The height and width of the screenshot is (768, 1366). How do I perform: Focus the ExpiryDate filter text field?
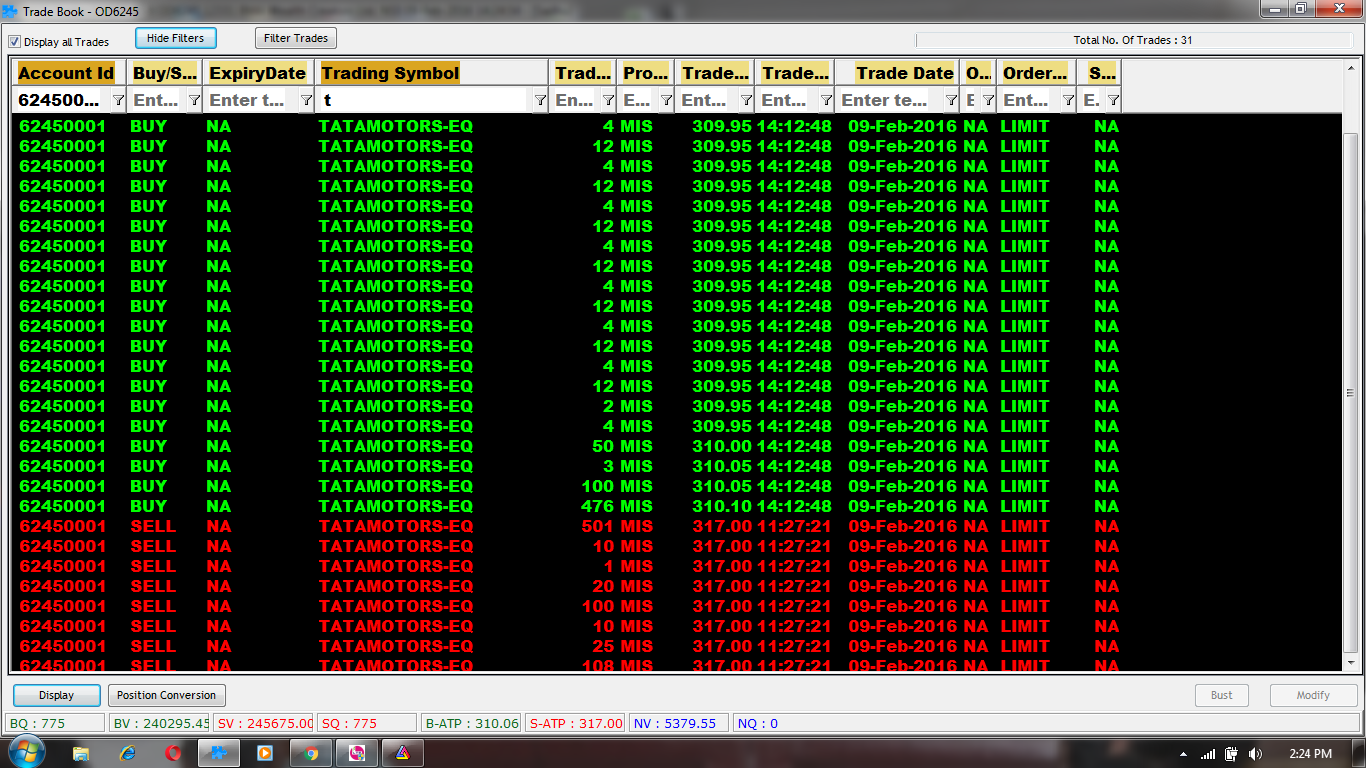[x=250, y=100]
